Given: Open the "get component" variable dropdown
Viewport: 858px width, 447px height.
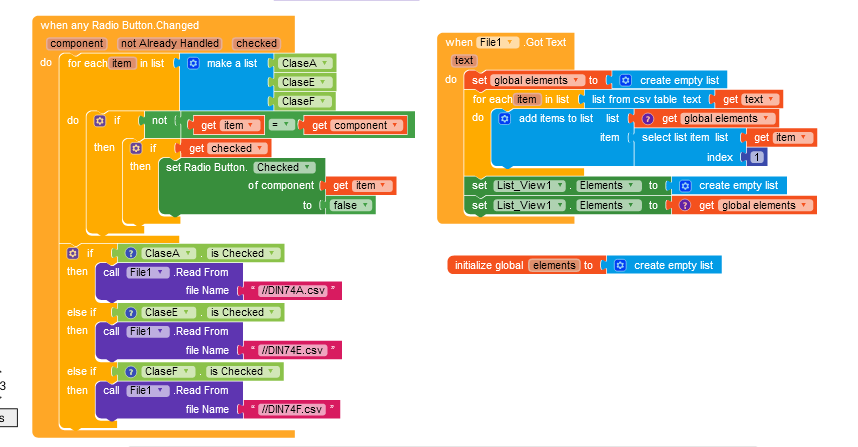Looking at the screenshot, I should (397, 125).
